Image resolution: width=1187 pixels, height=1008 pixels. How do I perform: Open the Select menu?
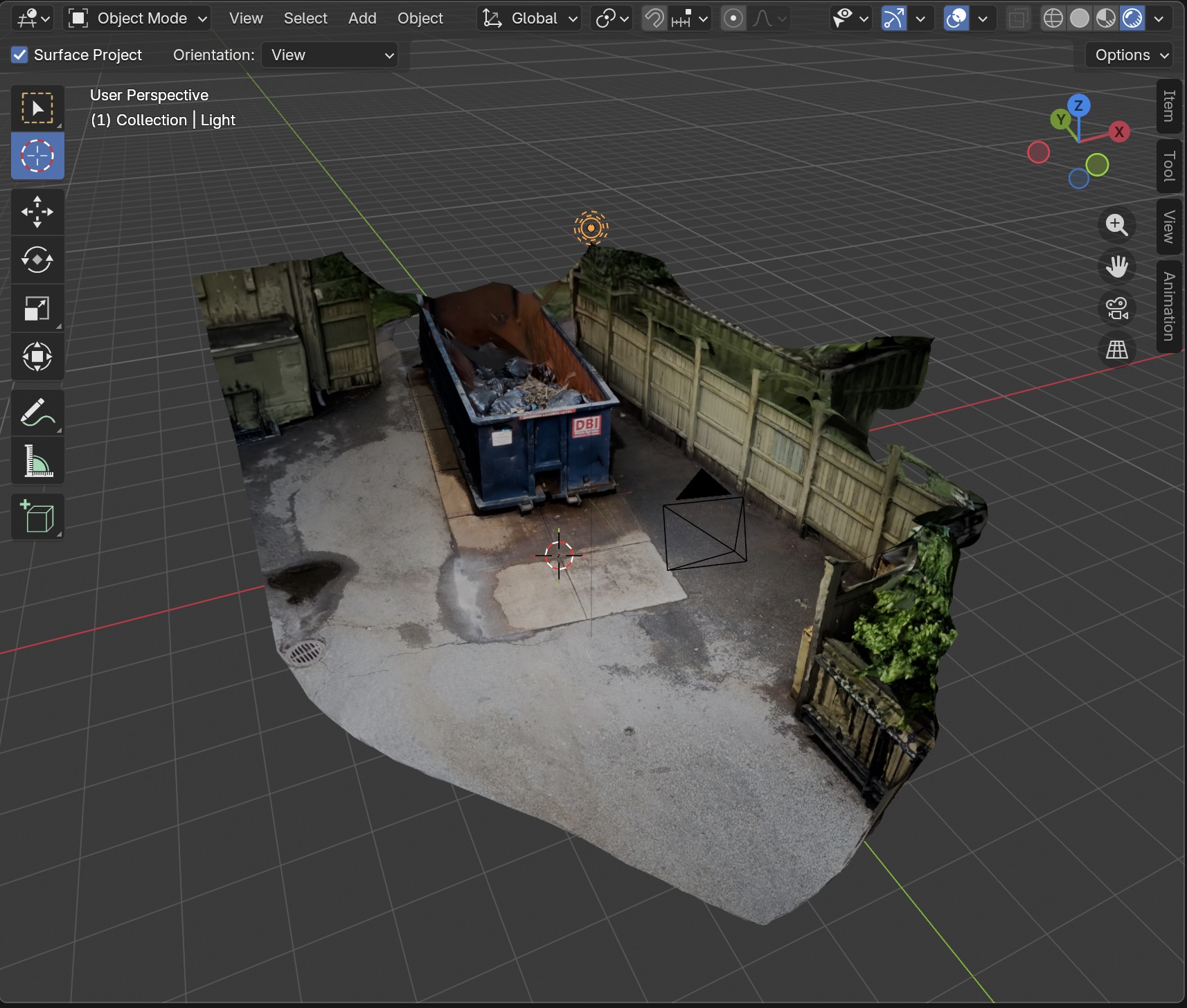(x=305, y=19)
